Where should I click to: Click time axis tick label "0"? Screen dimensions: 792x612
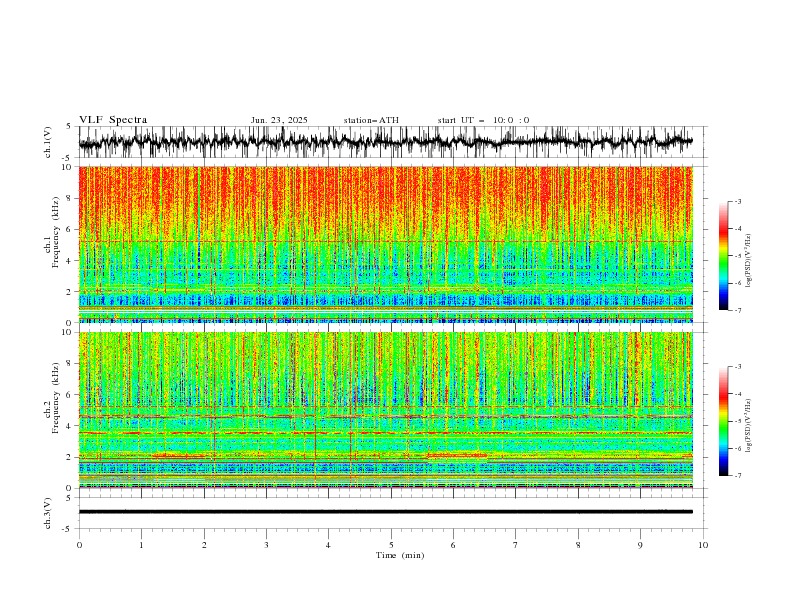pos(79,545)
